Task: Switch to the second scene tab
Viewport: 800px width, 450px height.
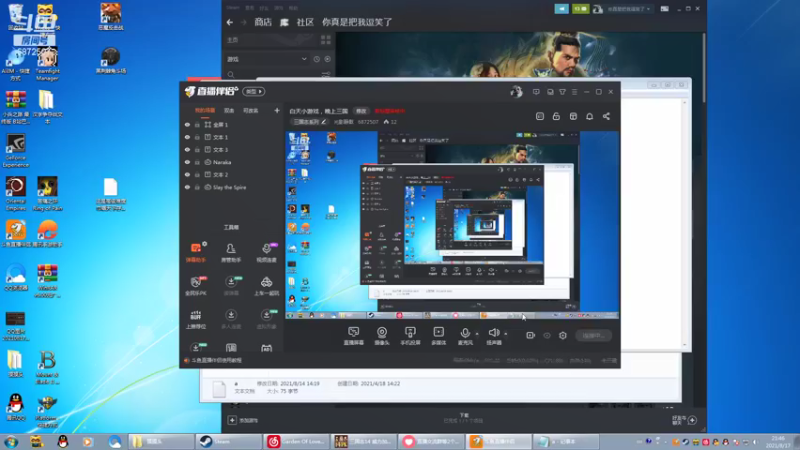Action: (x=229, y=111)
